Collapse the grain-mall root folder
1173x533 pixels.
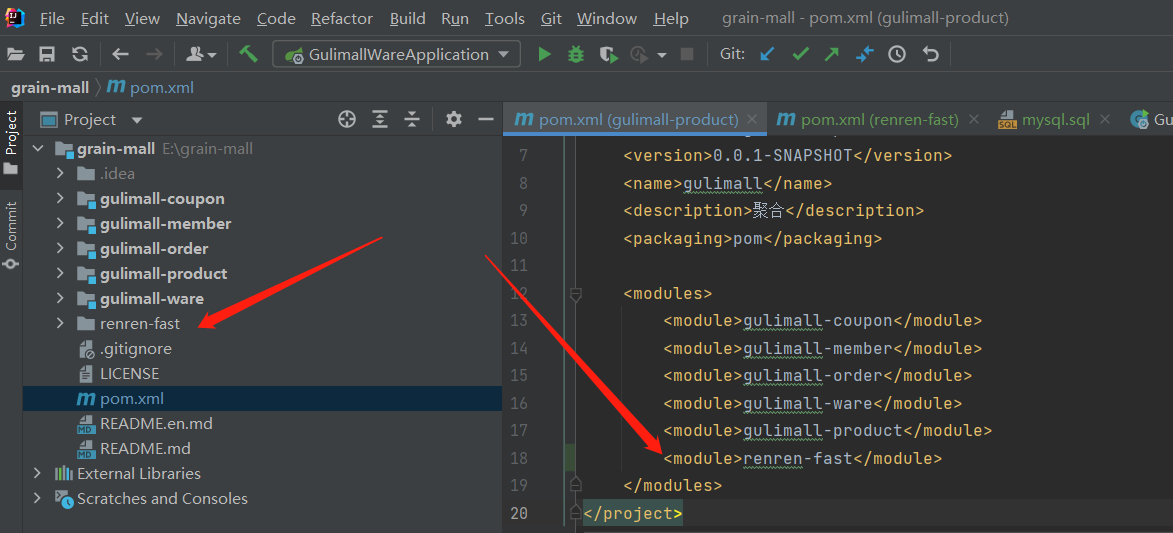point(38,149)
